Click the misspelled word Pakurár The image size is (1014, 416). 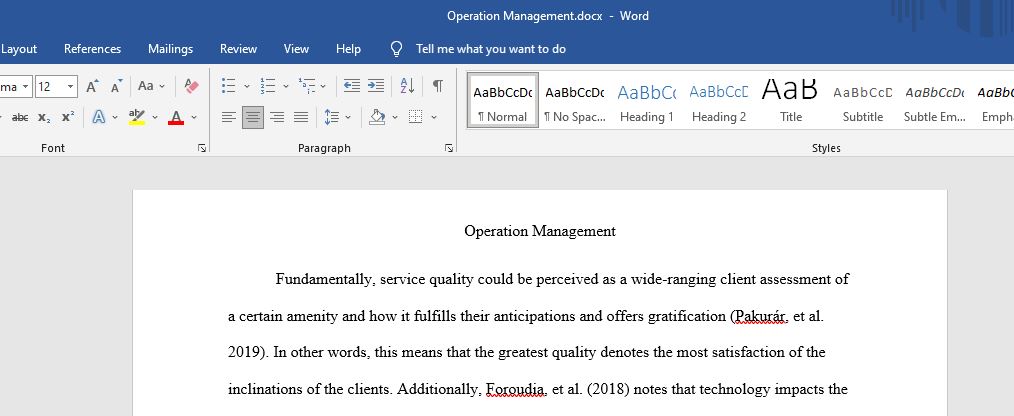point(760,316)
